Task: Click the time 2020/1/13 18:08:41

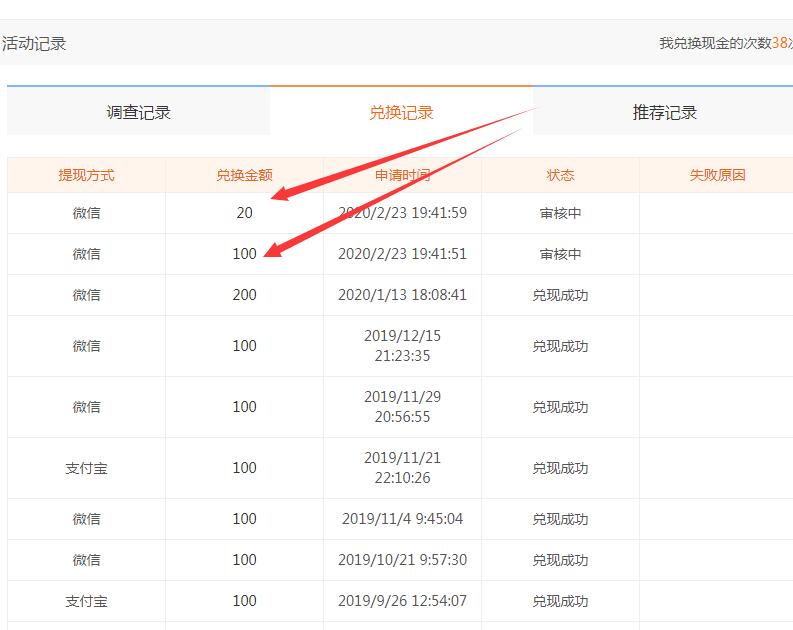Action: coord(403,295)
